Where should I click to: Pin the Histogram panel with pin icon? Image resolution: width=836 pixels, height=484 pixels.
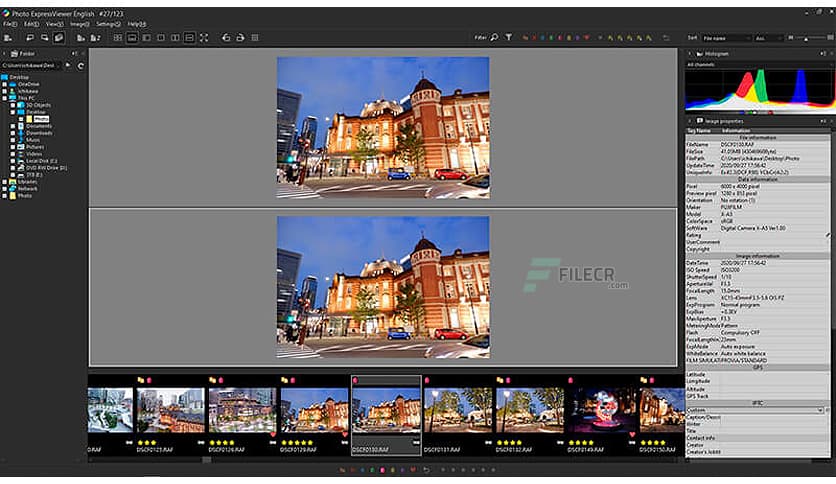coord(823,54)
